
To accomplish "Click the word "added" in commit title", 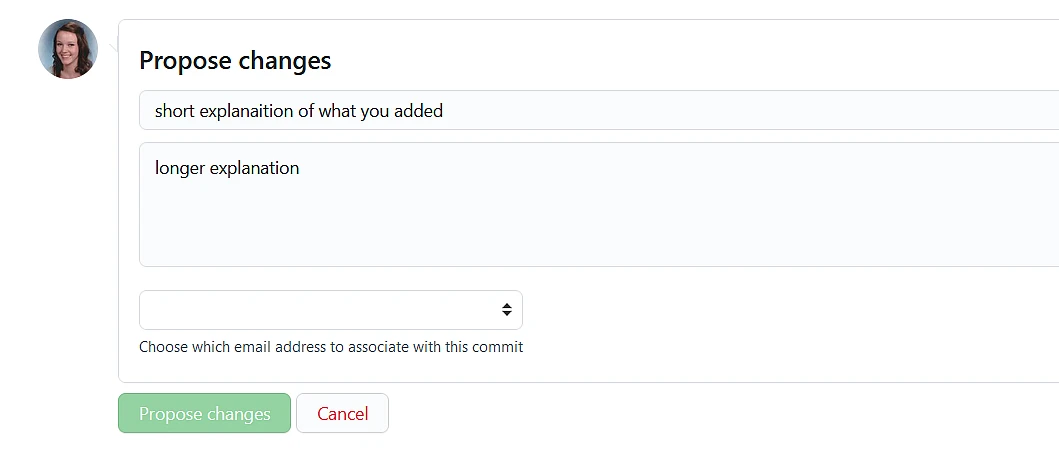I will coord(418,111).
